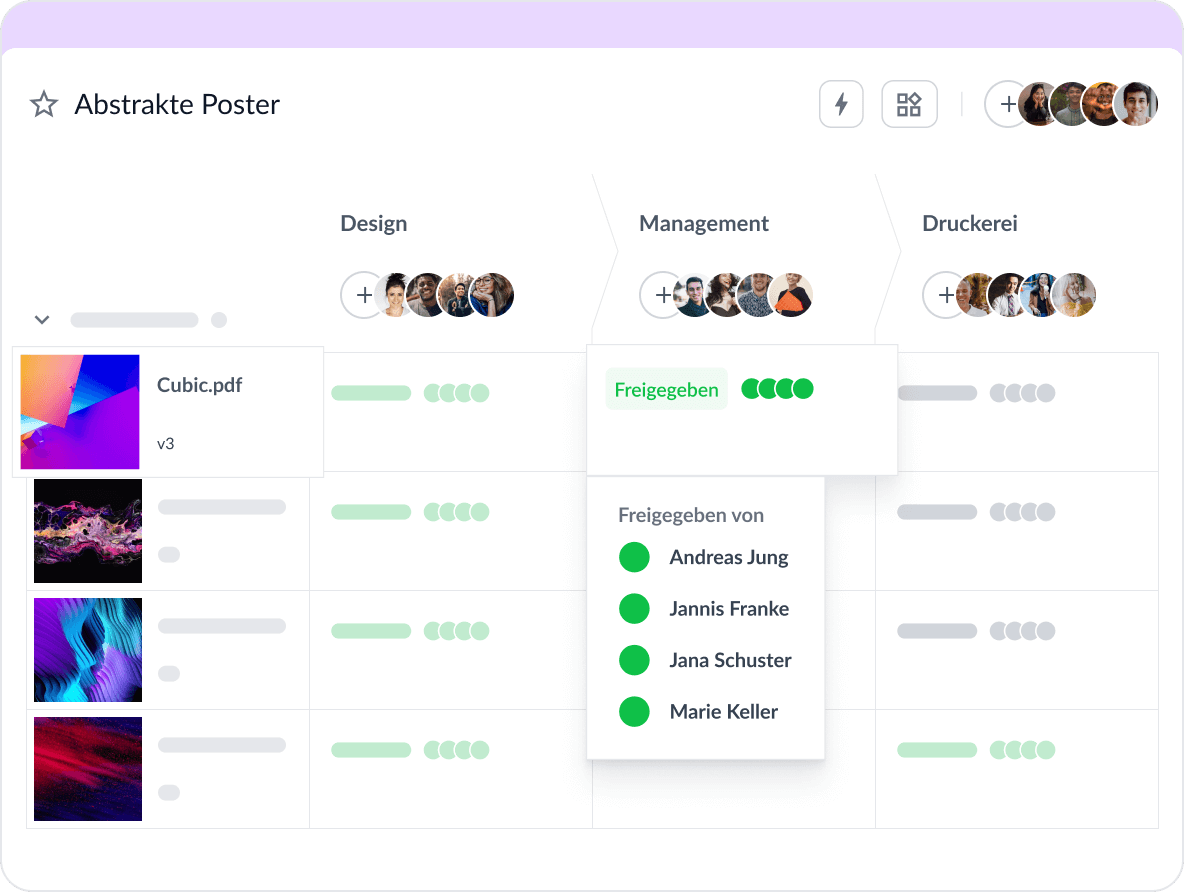Click Management green approval dots for Cubic.pdf

(777, 389)
